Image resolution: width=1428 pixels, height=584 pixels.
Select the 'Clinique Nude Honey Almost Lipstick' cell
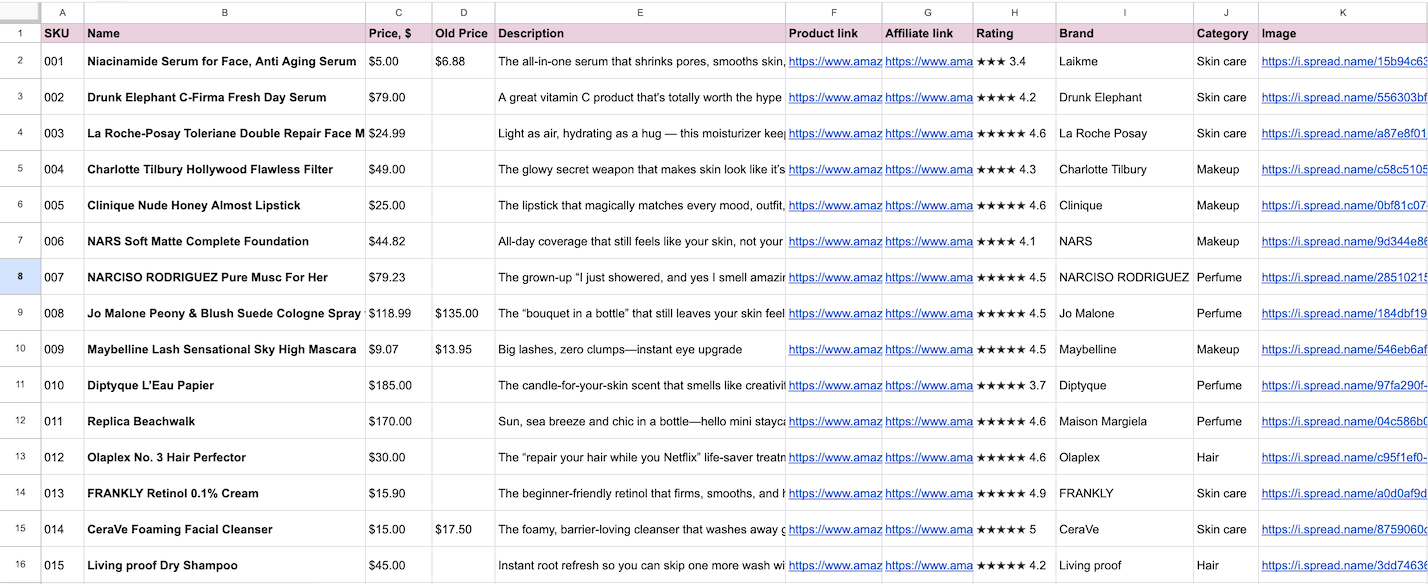point(225,205)
